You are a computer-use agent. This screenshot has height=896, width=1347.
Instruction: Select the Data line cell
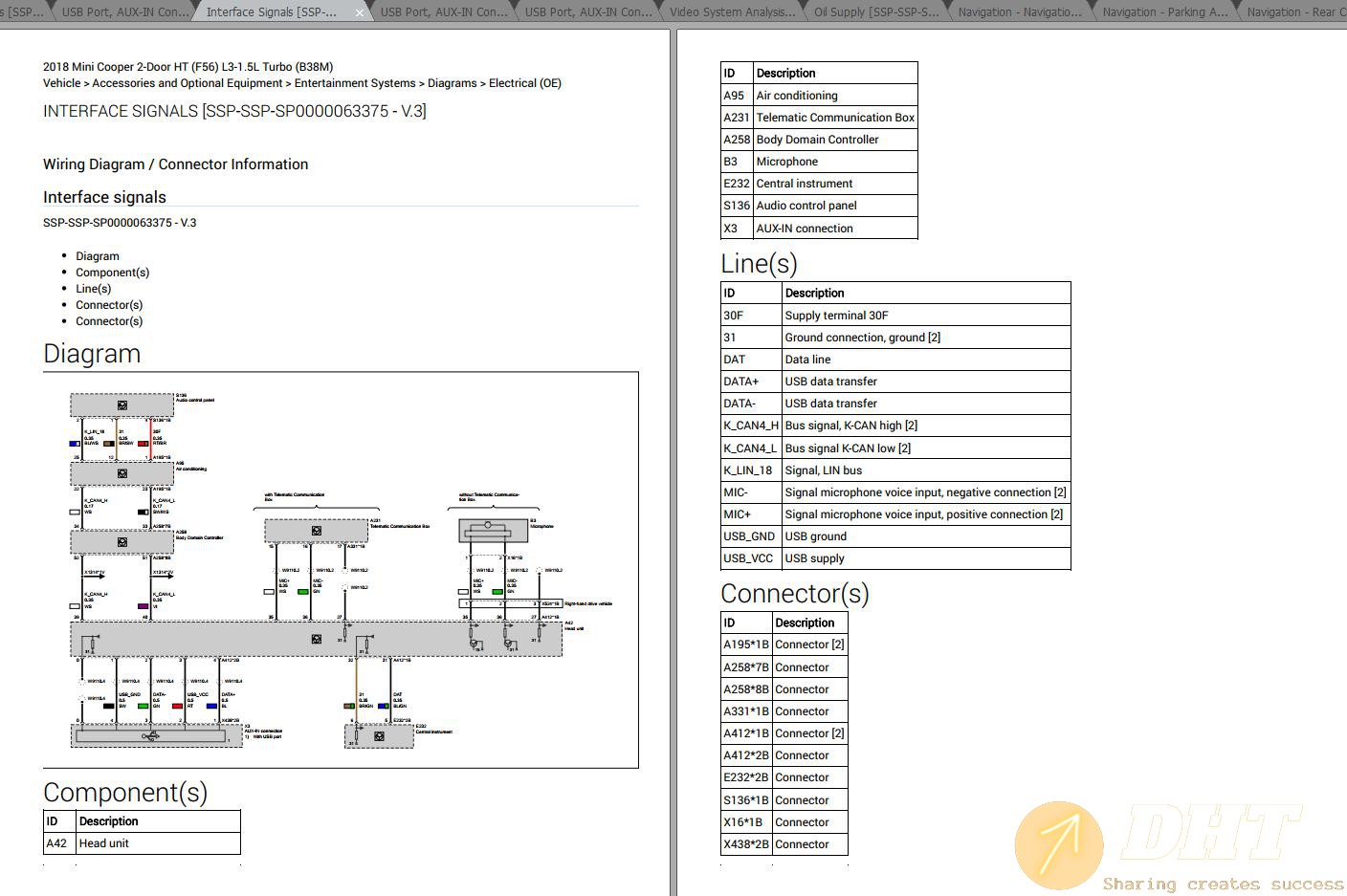click(926, 360)
